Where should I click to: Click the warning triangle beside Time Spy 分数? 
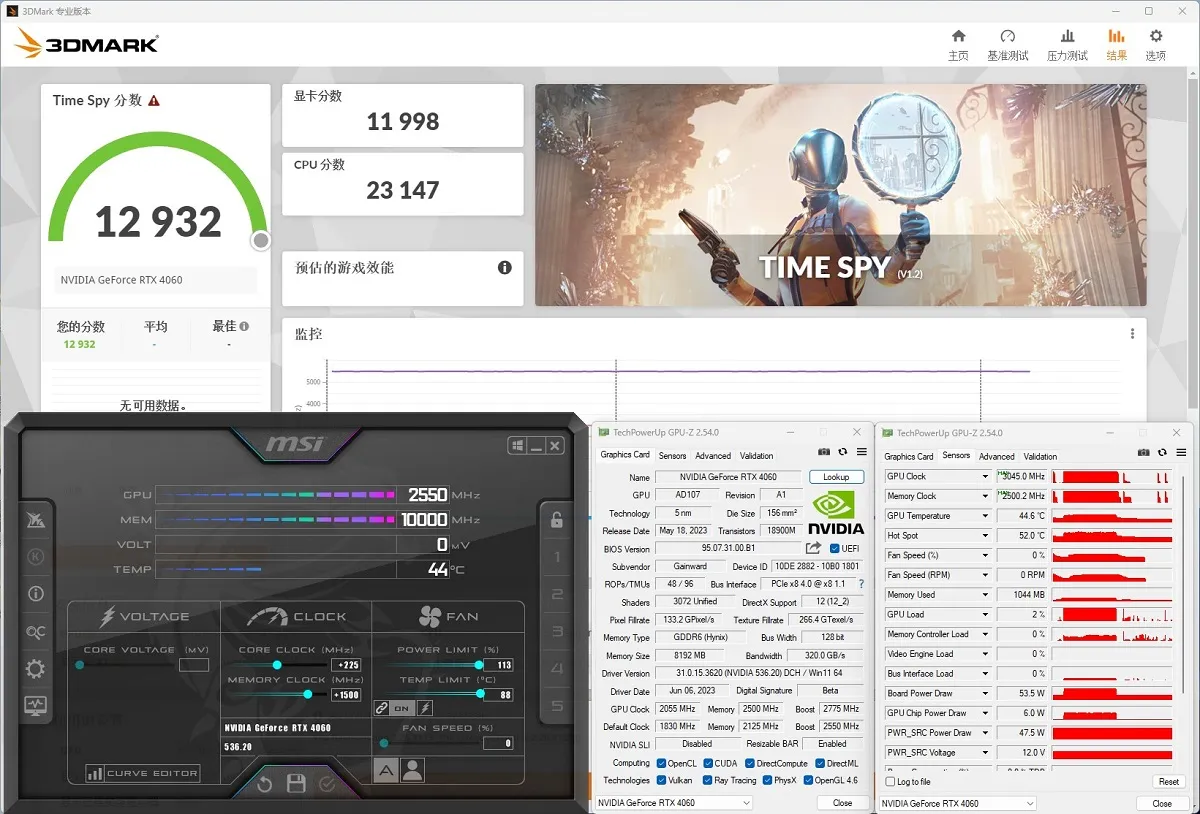154,101
